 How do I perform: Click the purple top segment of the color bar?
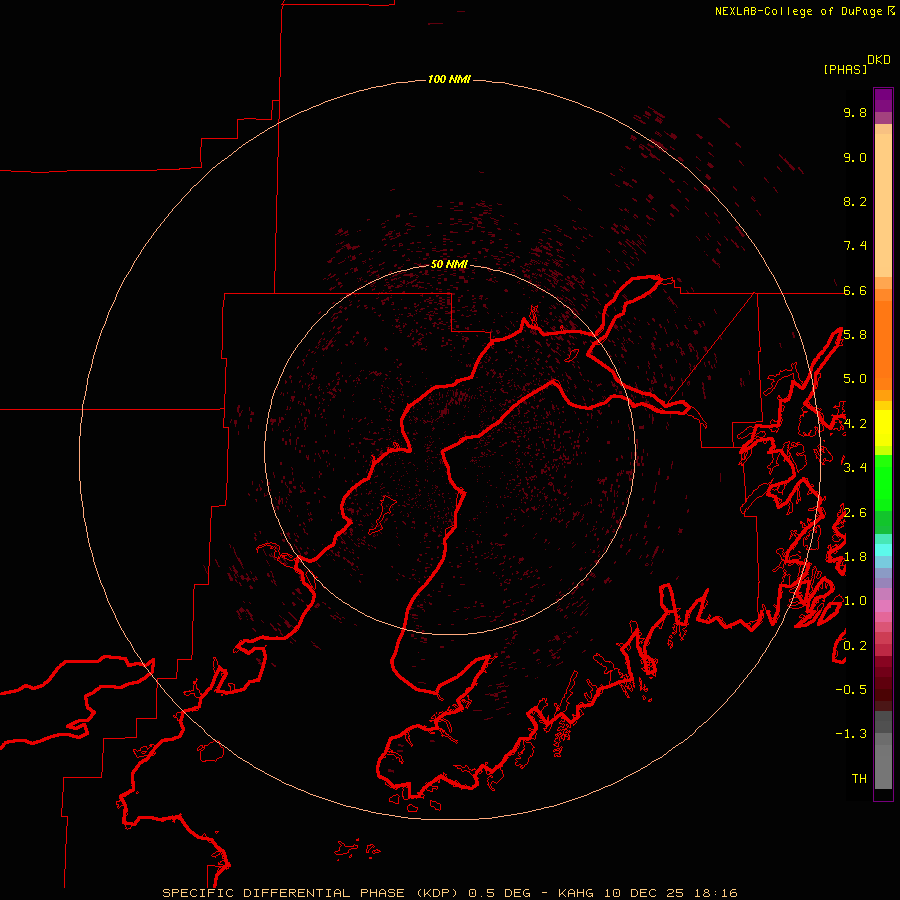(883, 100)
